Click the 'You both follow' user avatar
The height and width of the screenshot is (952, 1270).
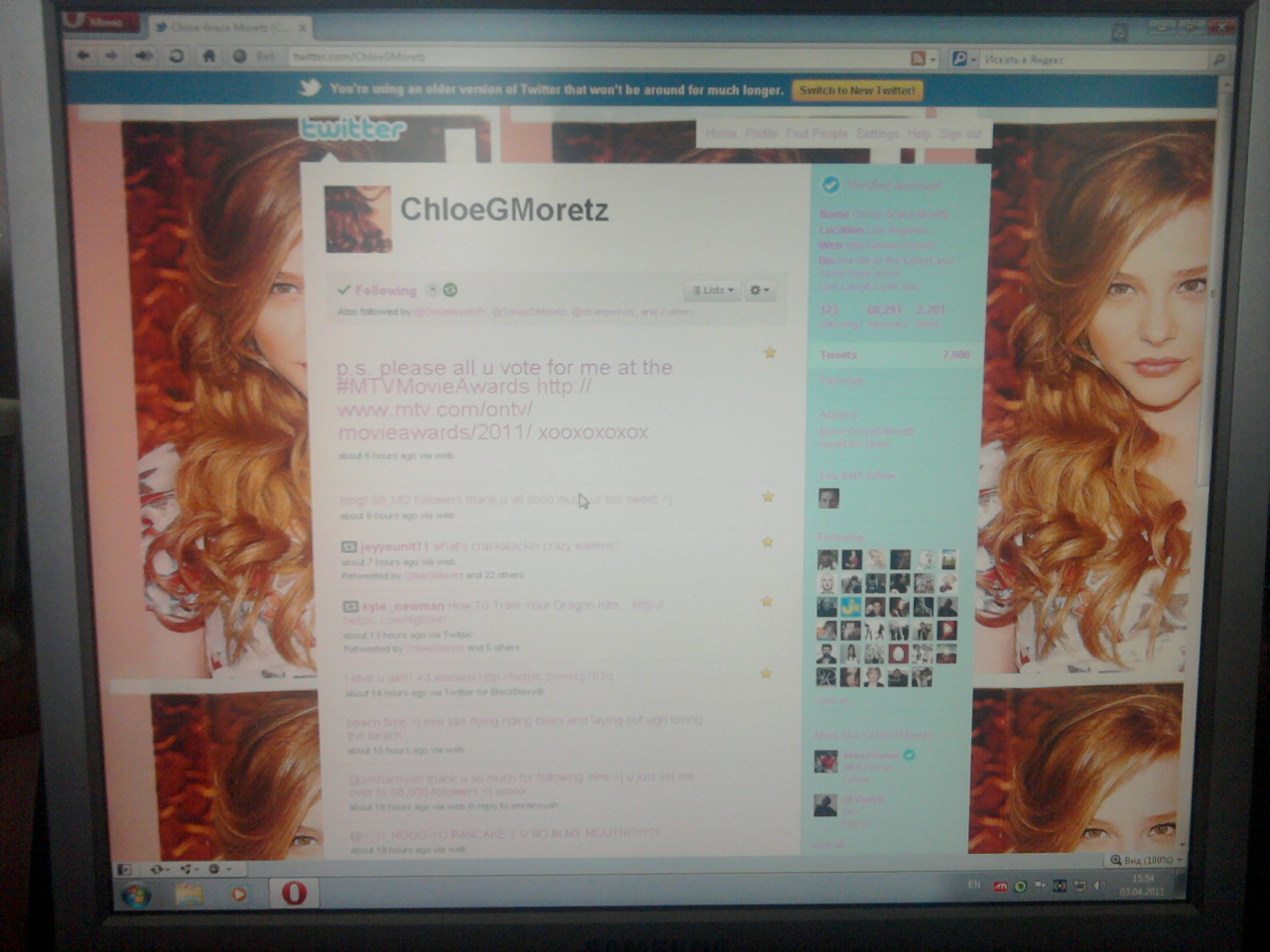828,498
